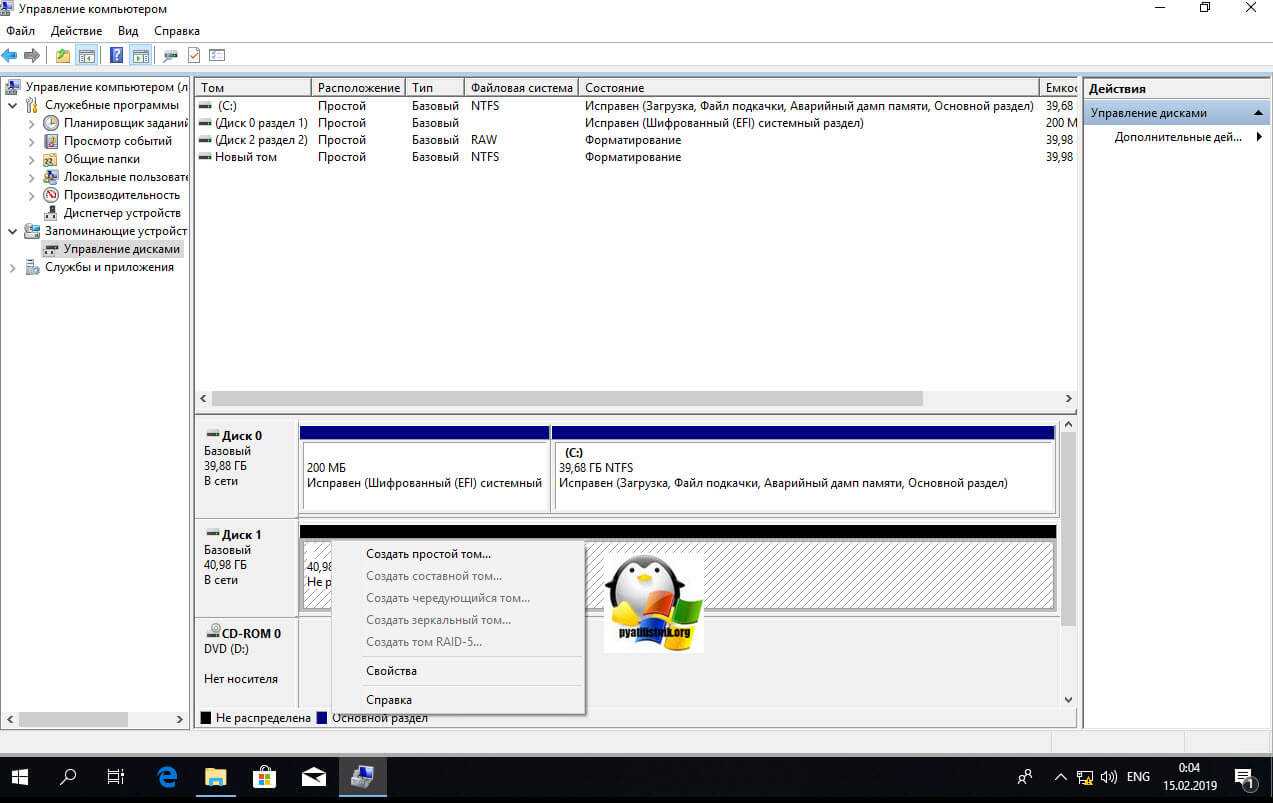Collapse the Служебные программы tree node

tap(12, 105)
